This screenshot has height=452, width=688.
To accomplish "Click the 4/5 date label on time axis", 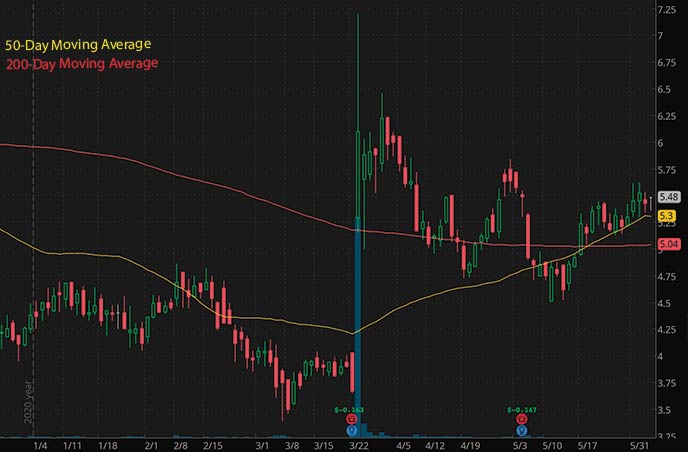I will (404, 446).
